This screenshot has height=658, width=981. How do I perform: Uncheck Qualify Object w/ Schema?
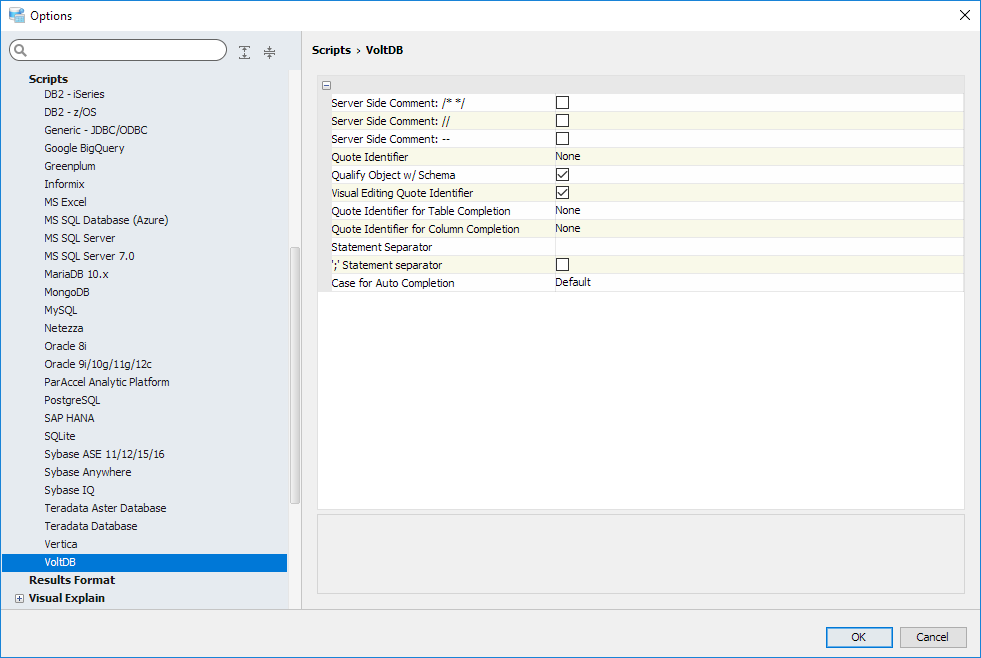point(562,175)
